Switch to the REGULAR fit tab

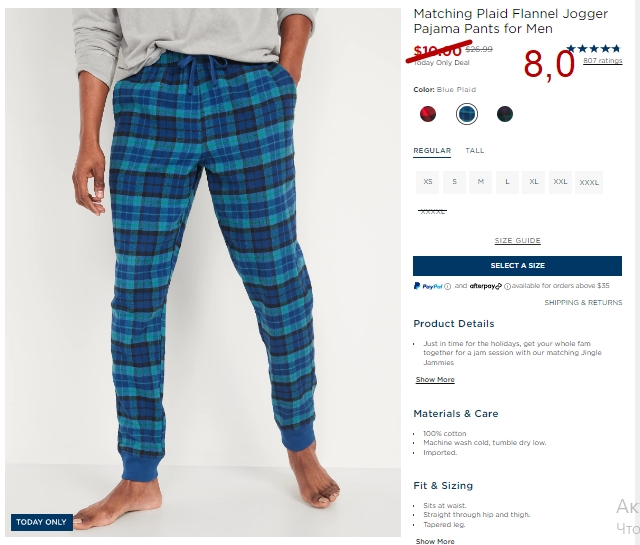pos(432,151)
